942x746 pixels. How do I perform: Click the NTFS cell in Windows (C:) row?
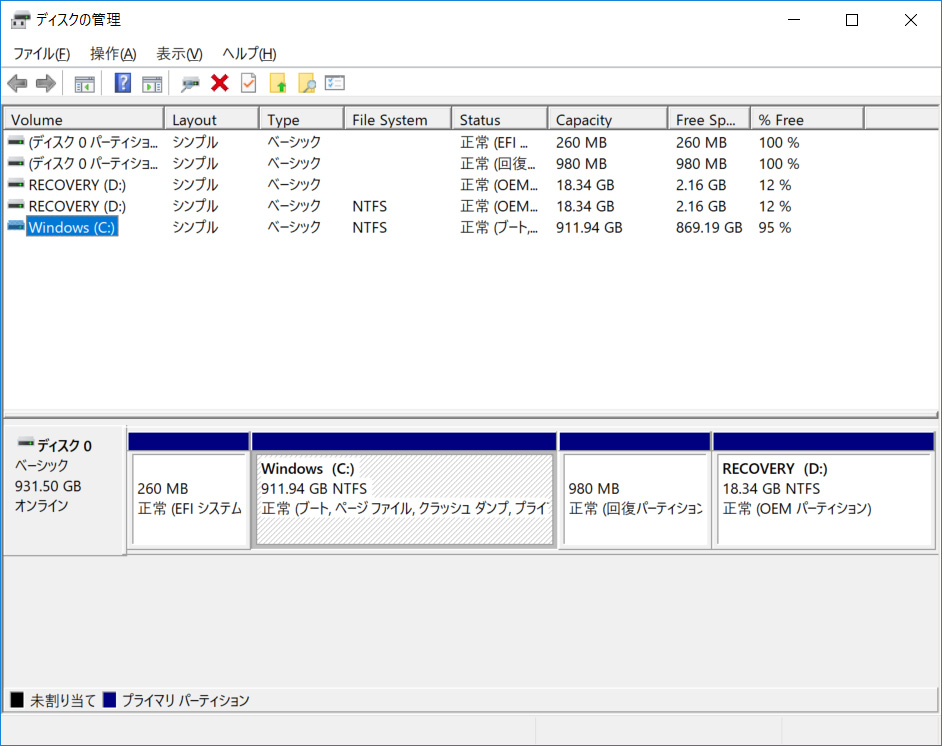[369, 228]
